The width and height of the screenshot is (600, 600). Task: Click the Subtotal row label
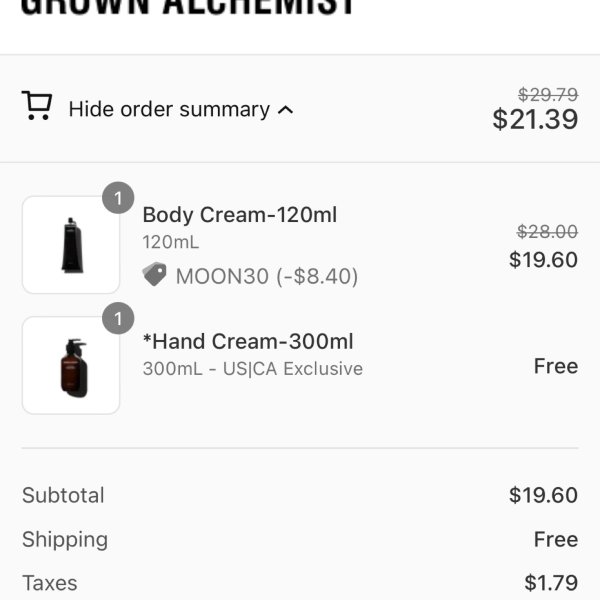click(63, 495)
